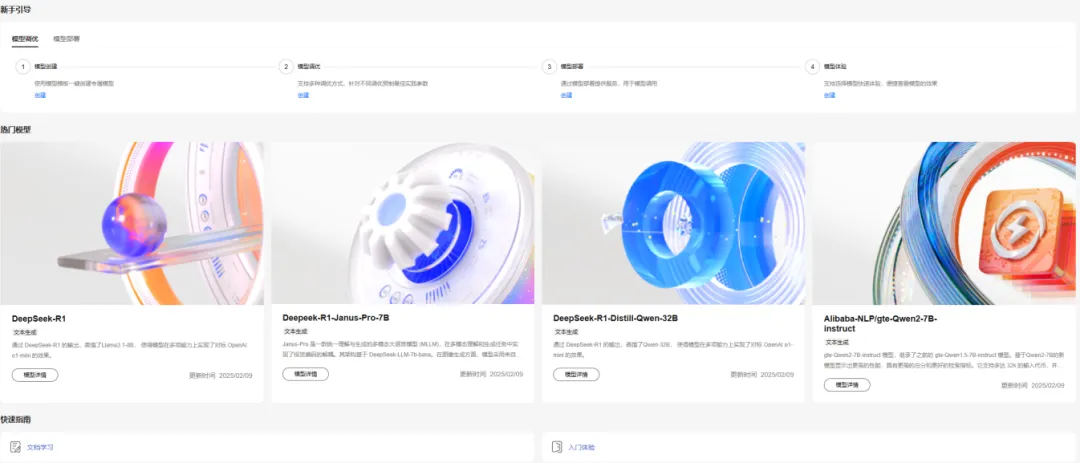Open 模型详情 for Deepeek-R1-Janus-Pro-7B
Viewport: 1080px width, 463px height.
306,373
